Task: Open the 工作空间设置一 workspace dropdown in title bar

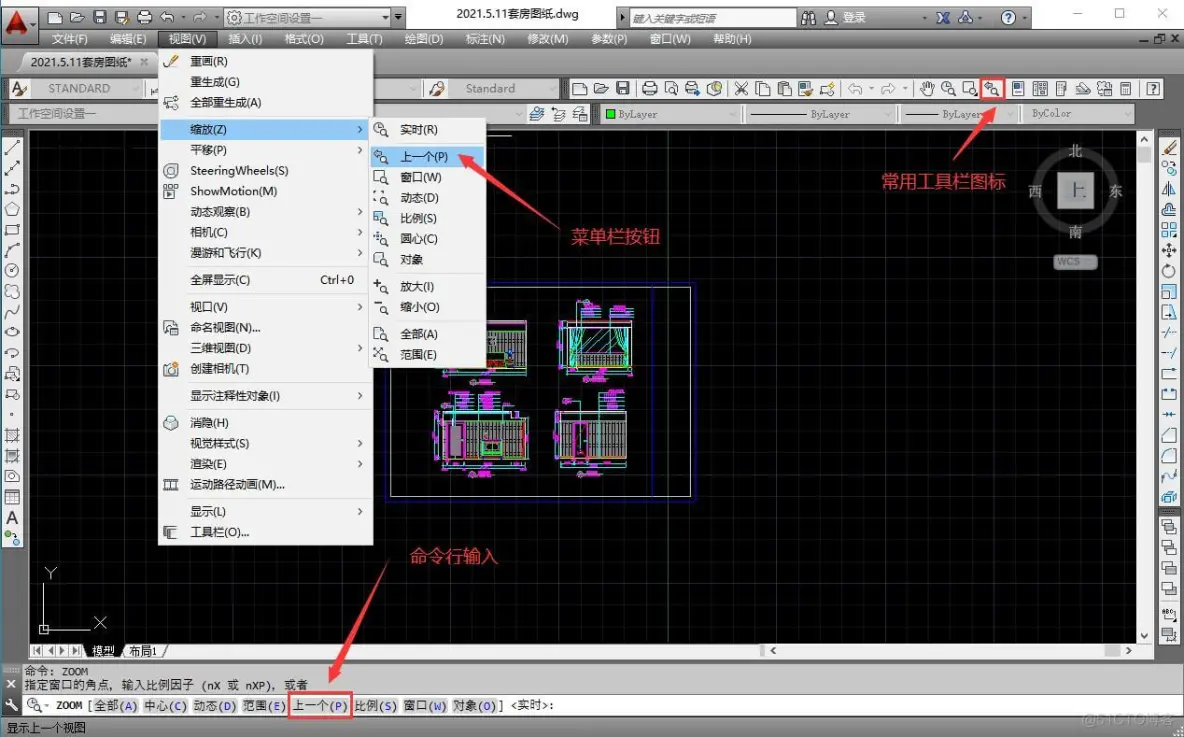Action: [x=308, y=17]
